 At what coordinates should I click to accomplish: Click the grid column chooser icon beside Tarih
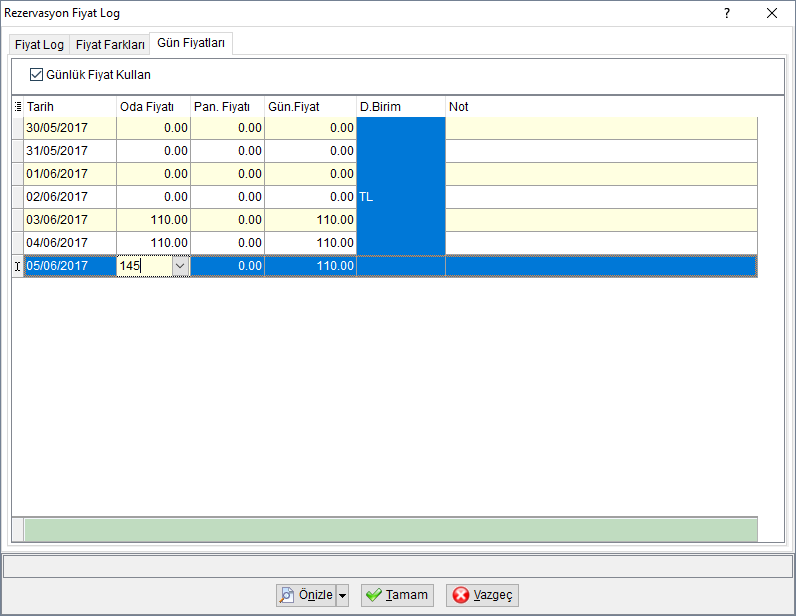point(18,107)
